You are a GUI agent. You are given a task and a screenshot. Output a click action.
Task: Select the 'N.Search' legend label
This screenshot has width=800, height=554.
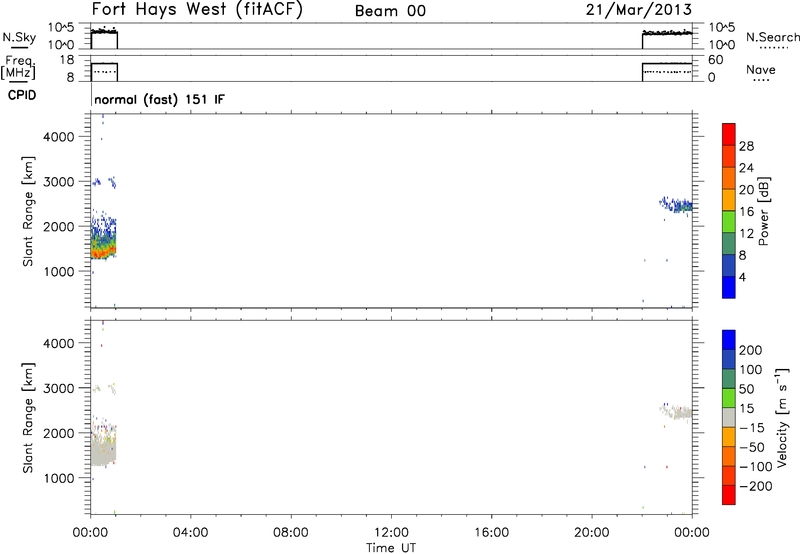(x=772, y=37)
